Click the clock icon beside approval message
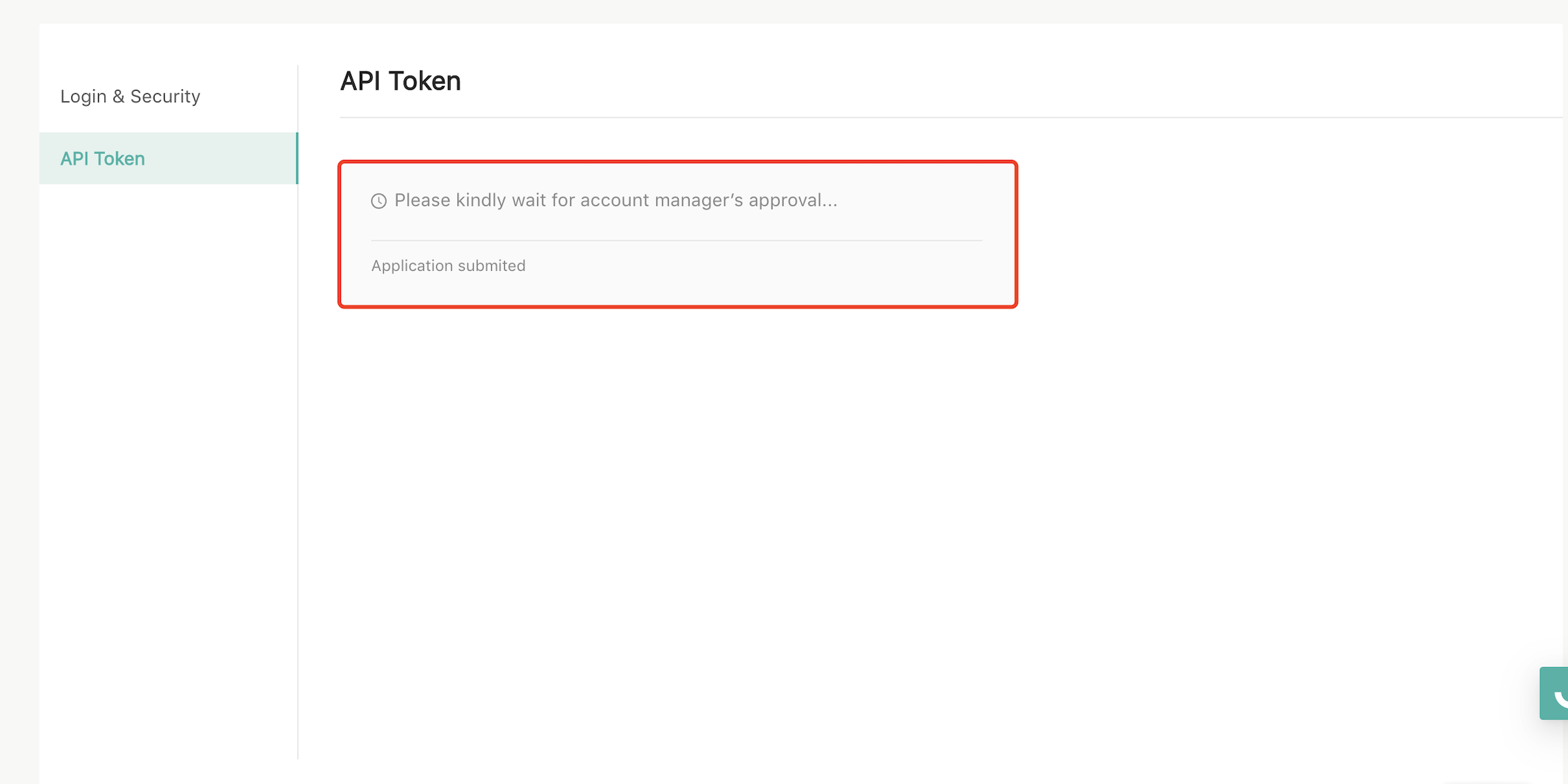1568x784 pixels. point(378,201)
